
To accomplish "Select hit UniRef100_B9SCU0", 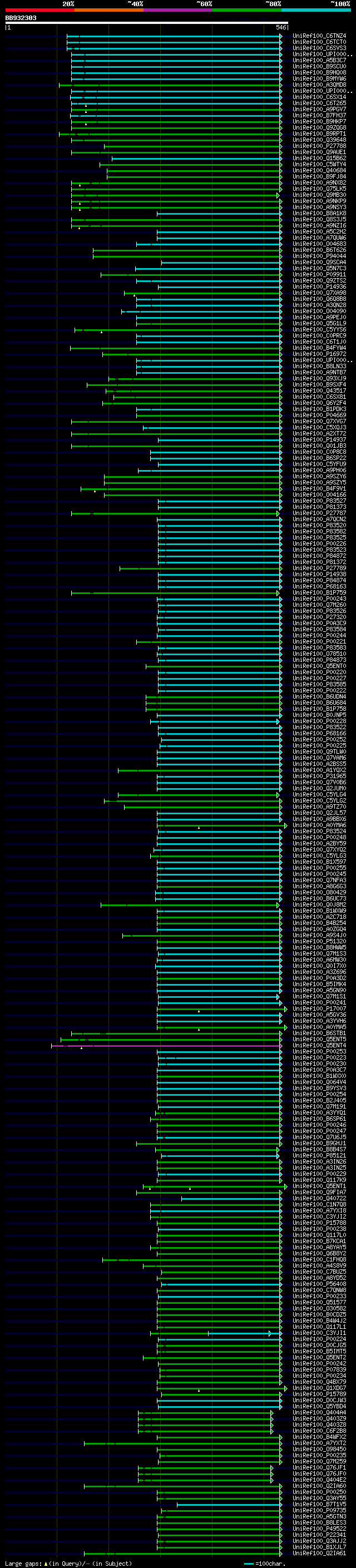I will (x=319, y=66).
